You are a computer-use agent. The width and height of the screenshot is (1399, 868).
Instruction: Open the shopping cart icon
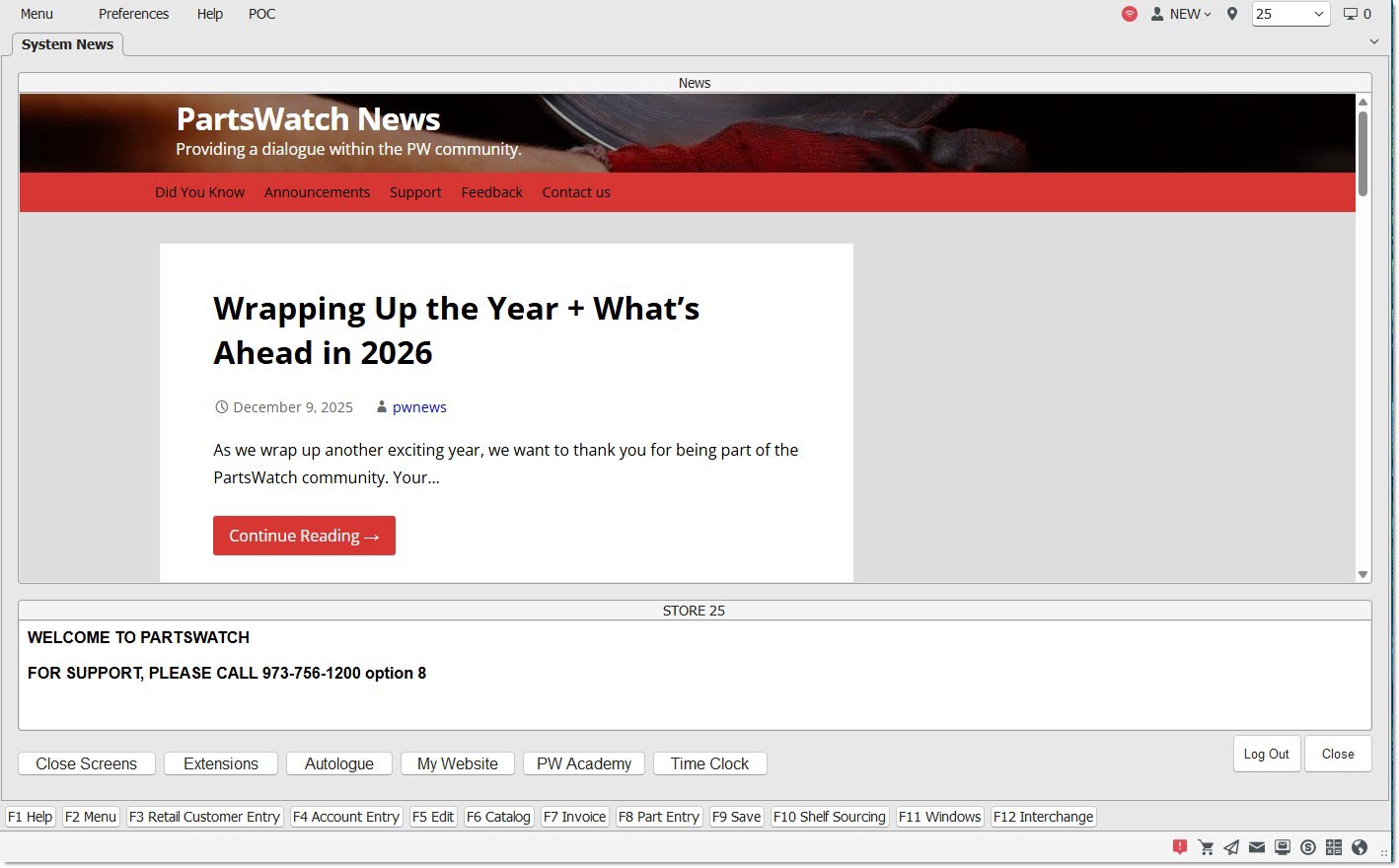click(x=1206, y=847)
